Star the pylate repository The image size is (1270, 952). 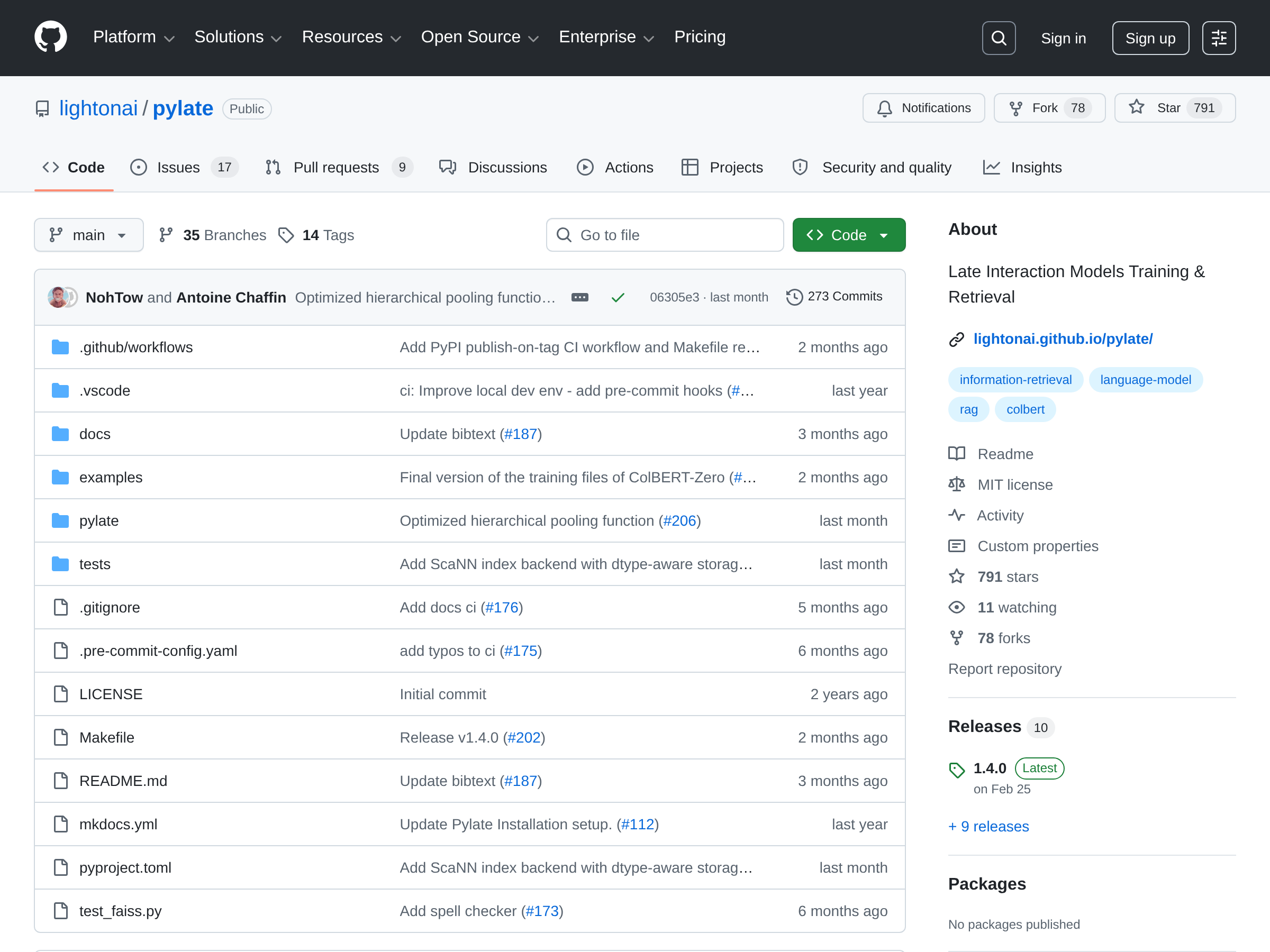[x=1174, y=108]
